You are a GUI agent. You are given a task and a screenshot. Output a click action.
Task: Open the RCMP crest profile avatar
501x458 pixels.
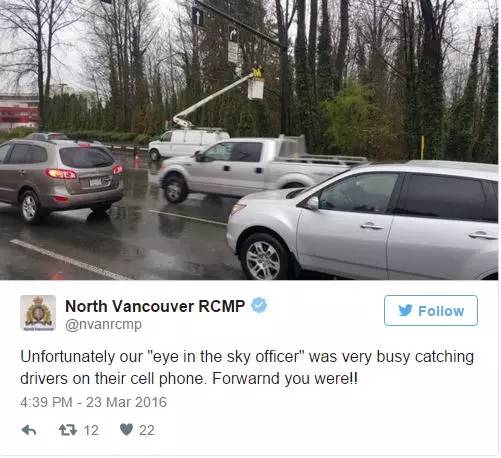(x=38, y=313)
